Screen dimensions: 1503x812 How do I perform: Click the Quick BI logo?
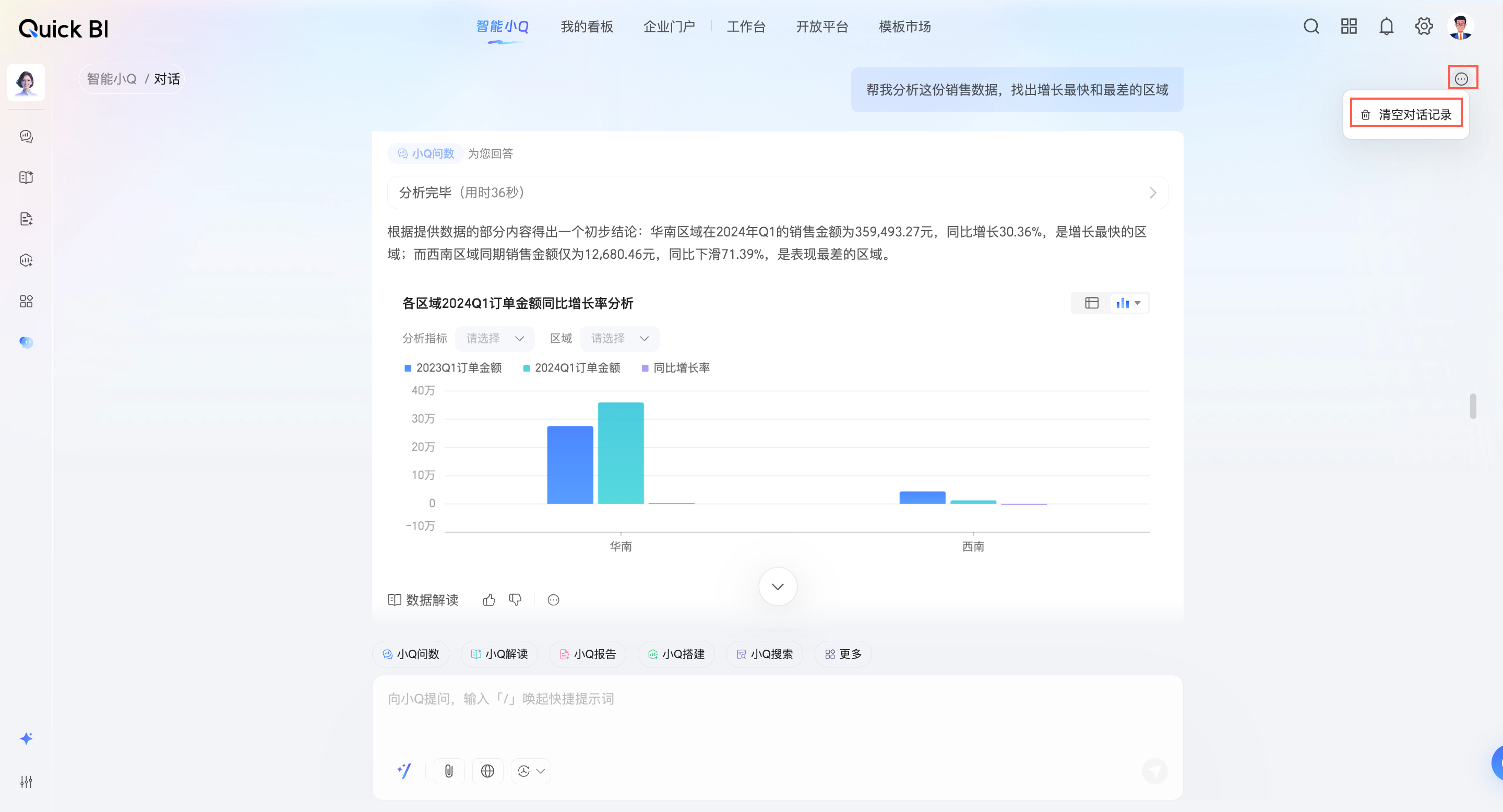coord(64,29)
